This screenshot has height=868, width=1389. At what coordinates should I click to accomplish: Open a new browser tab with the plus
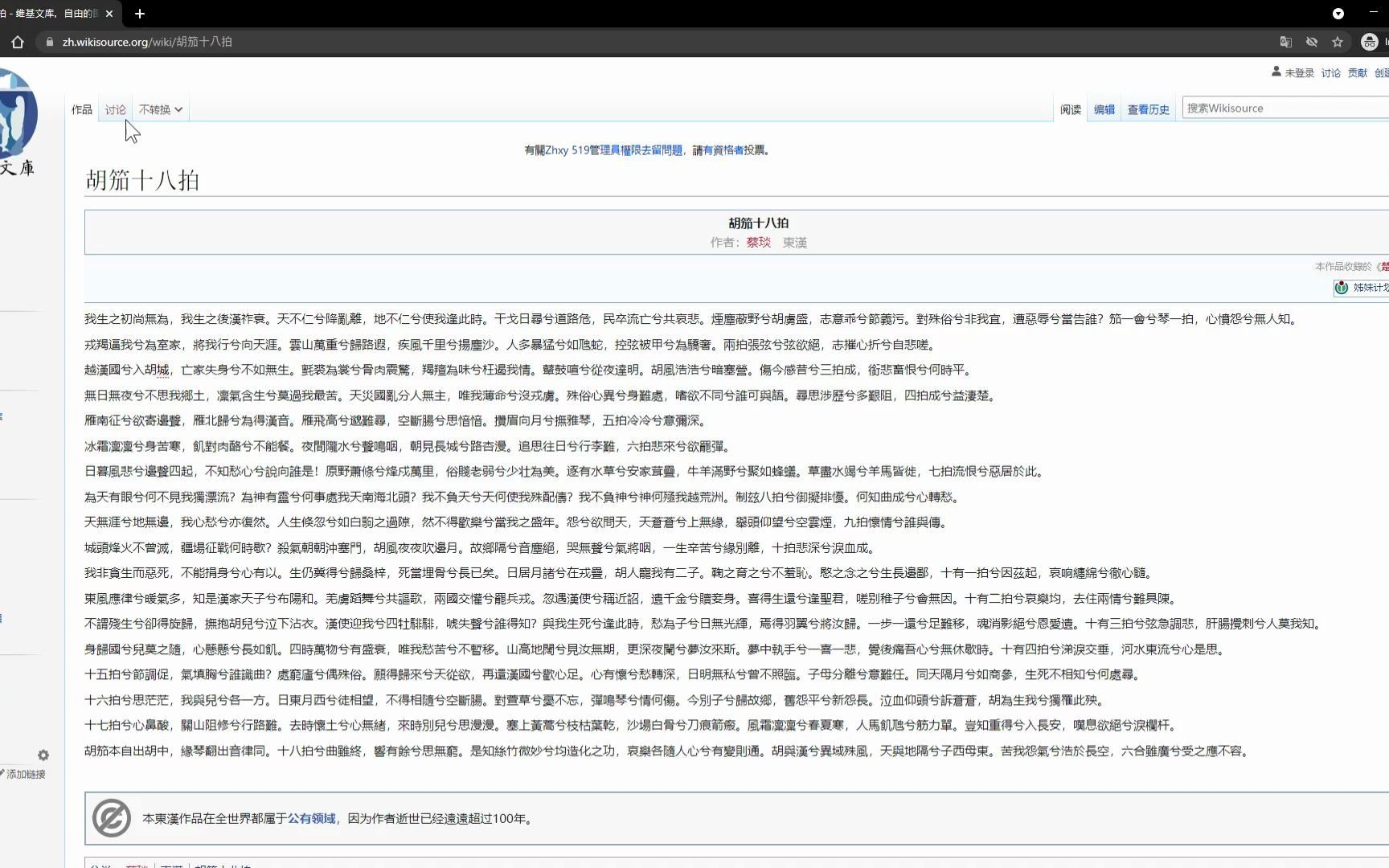pyautogui.click(x=140, y=14)
